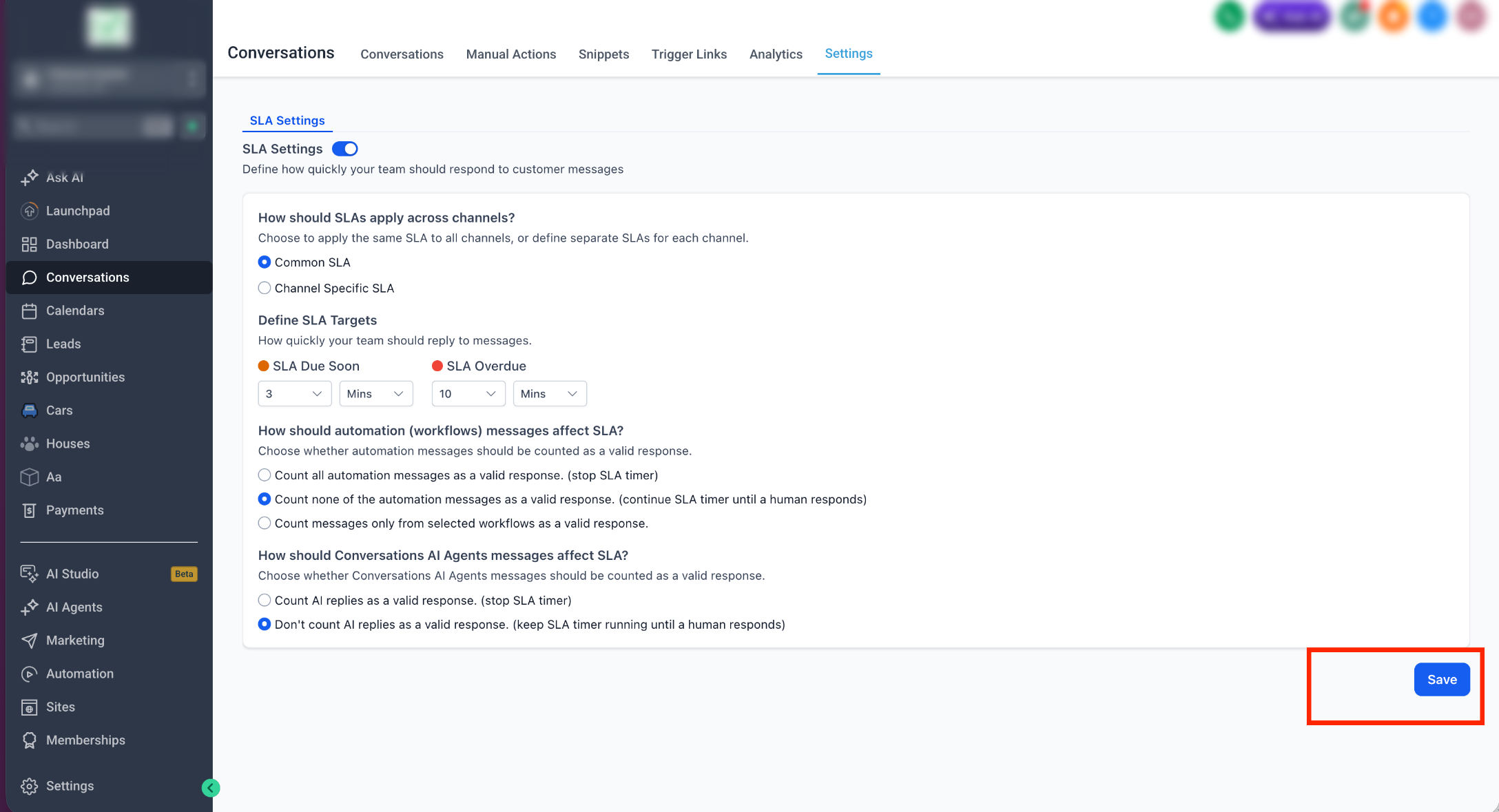The image size is (1499, 812).
Task: Toggle the SLA Settings switch
Action: point(345,149)
